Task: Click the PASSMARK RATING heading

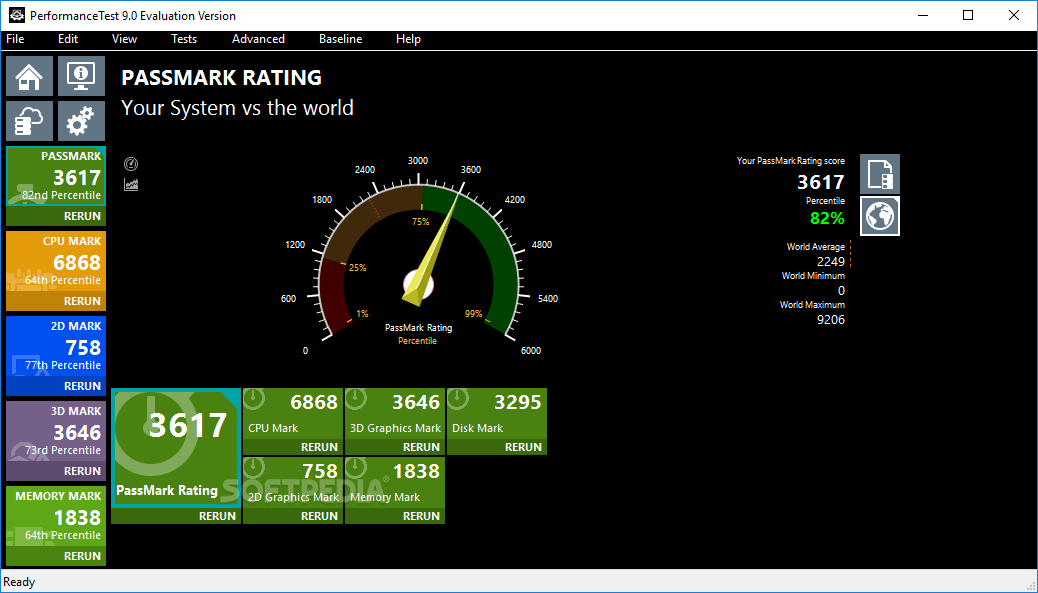Action: tap(222, 77)
